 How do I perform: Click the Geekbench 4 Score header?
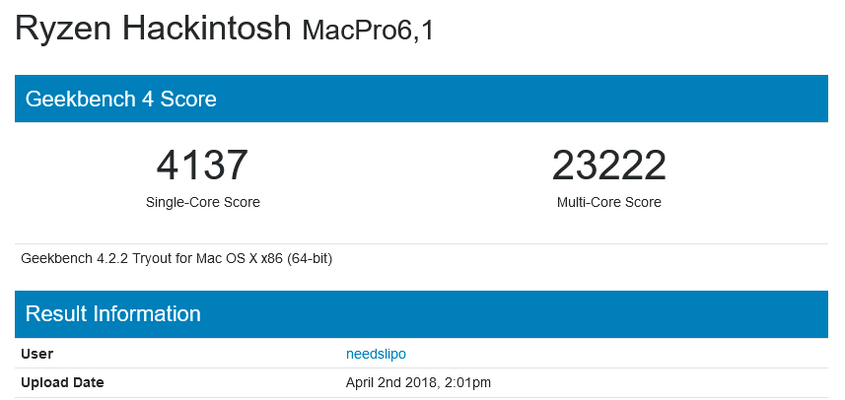[121, 99]
